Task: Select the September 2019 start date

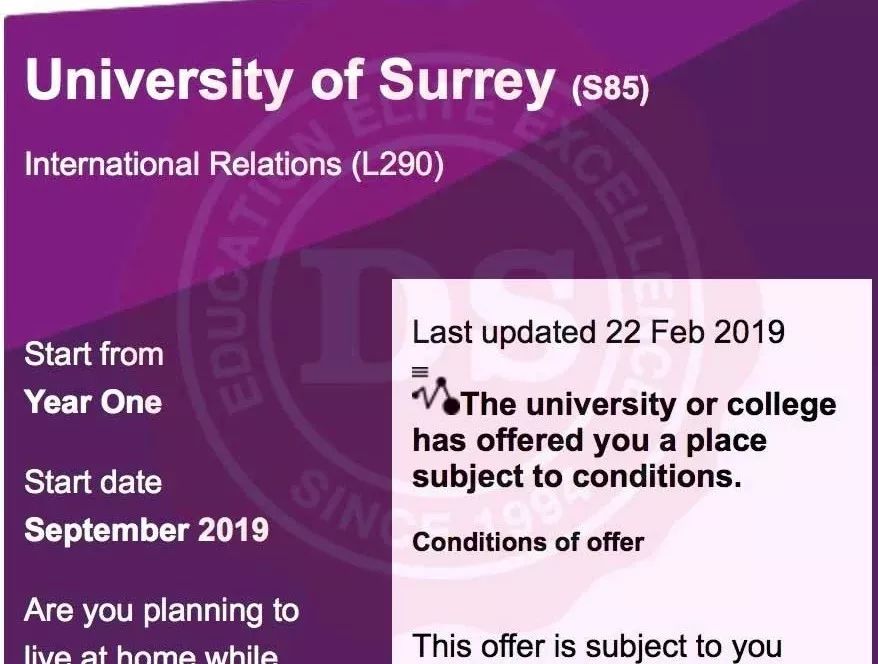Action: [146, 529]
